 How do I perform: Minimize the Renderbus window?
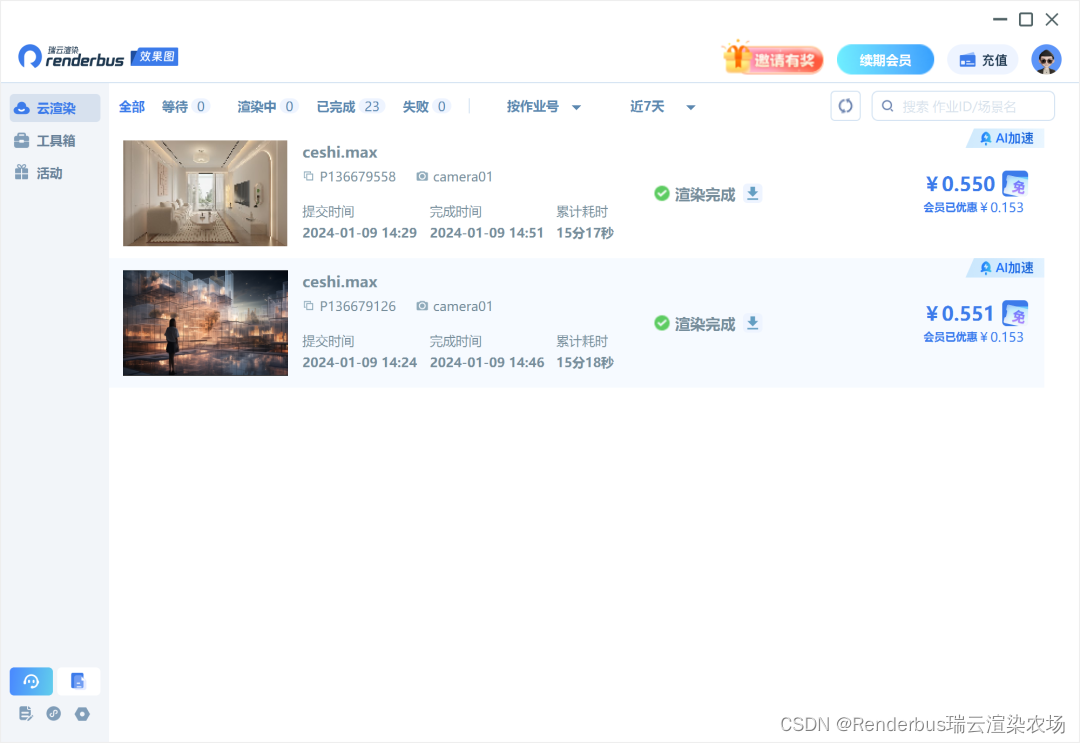click(1000, 19)
